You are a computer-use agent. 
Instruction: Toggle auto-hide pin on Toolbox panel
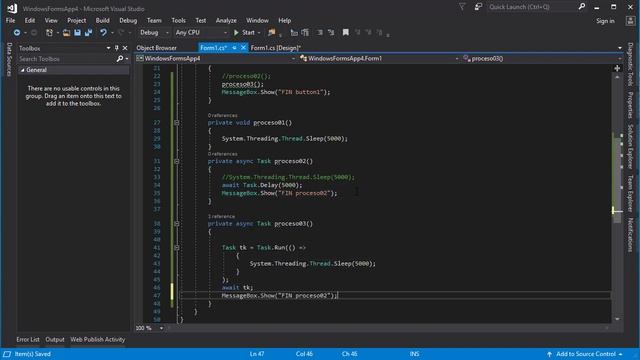tap(116, 48)
